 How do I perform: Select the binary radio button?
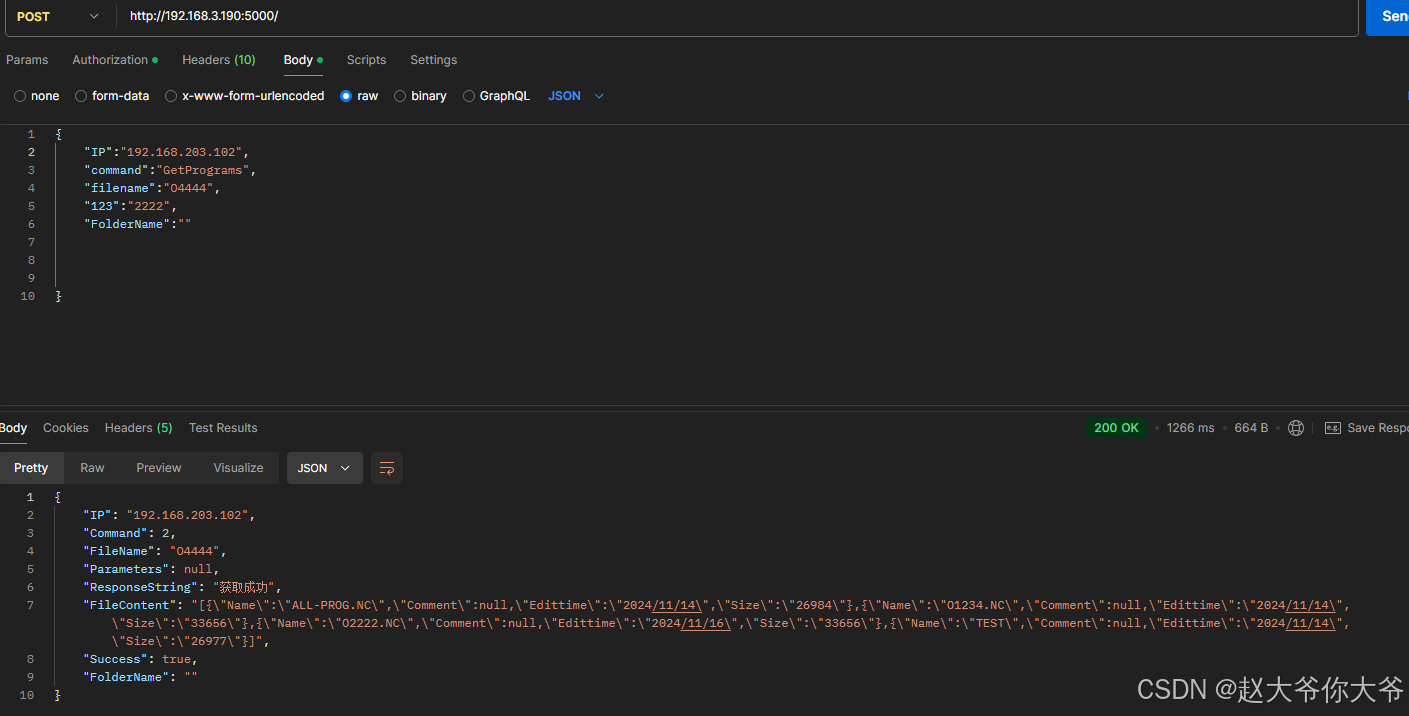(x=400, y=96)
